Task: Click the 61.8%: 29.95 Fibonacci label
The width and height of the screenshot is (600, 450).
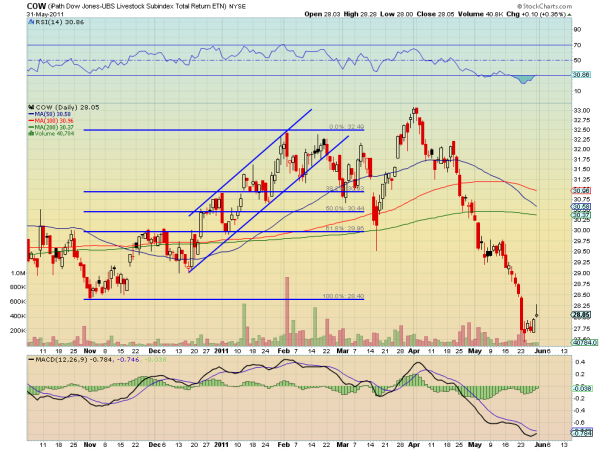Action: tap(345, 228)
